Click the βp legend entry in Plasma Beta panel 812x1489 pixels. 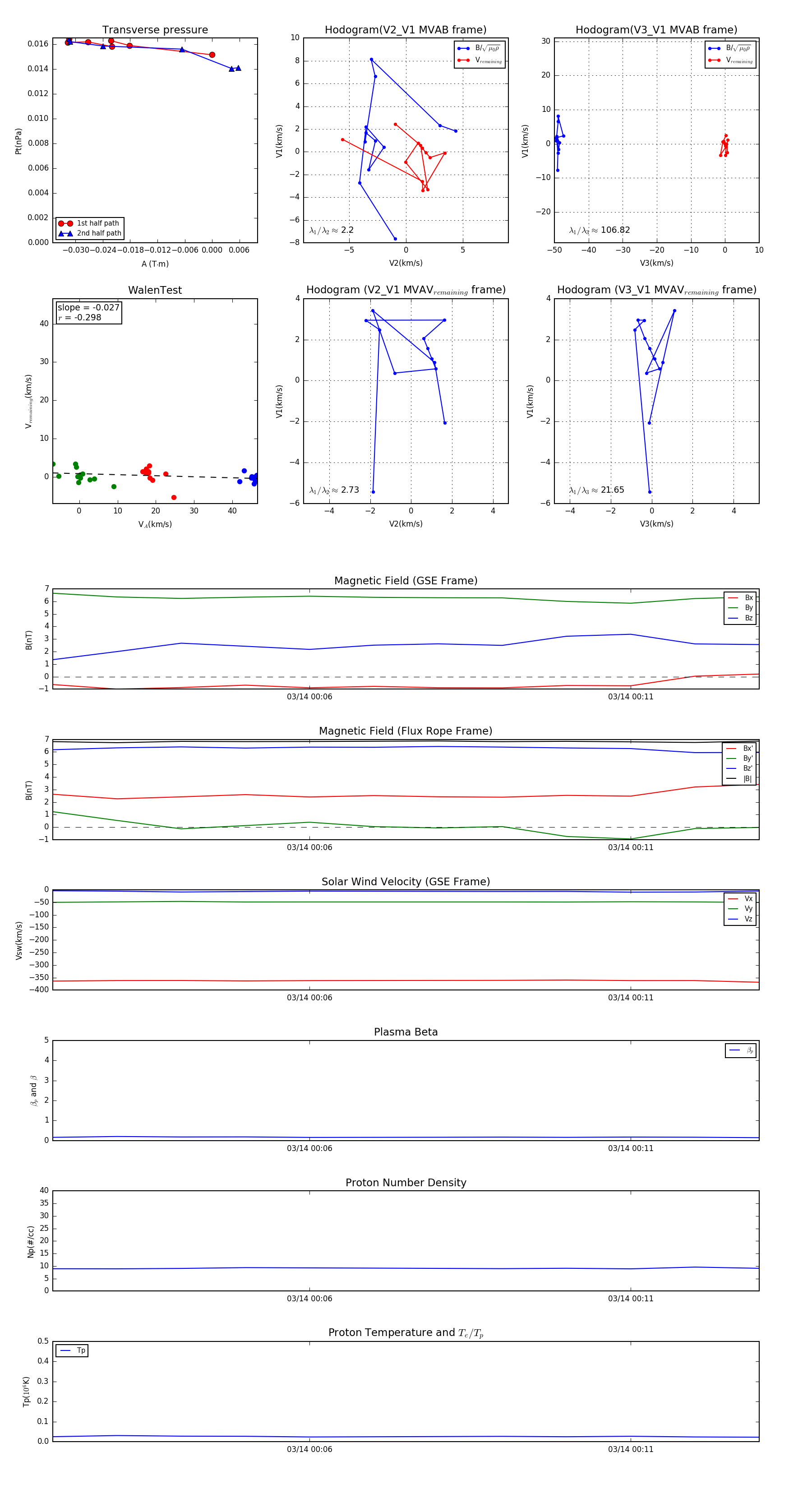tap(742, 1050)
